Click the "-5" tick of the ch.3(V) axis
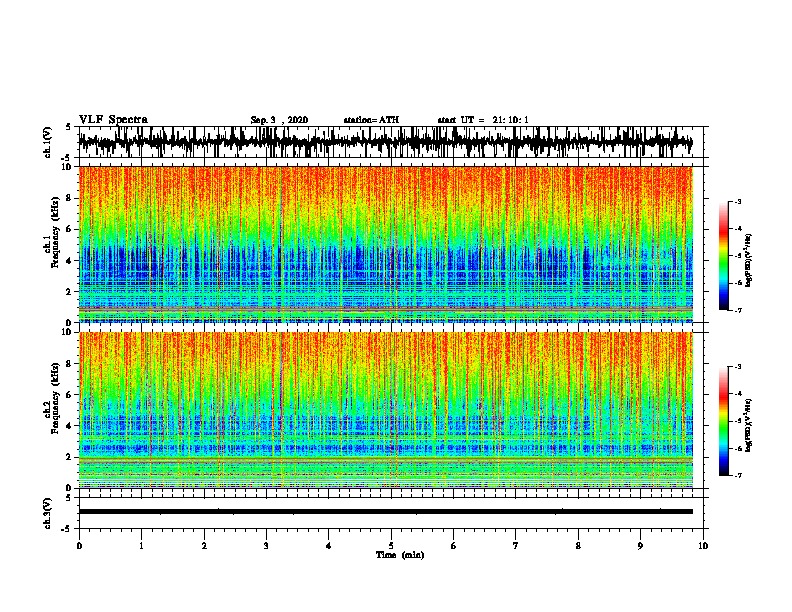 click(67, 529)
